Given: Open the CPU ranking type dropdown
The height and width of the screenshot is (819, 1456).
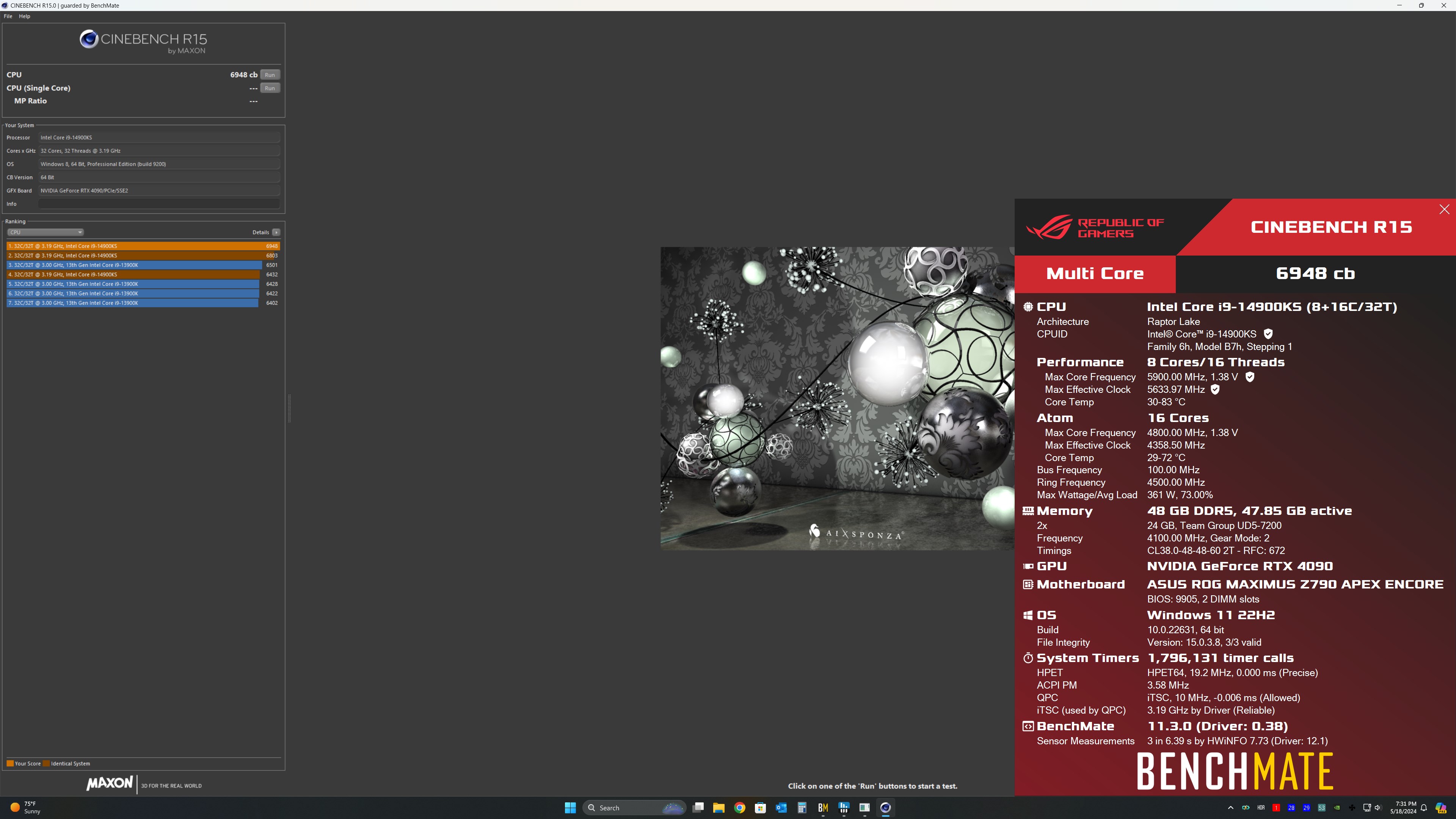Looking at the screenshot, I should click(45, 232).
